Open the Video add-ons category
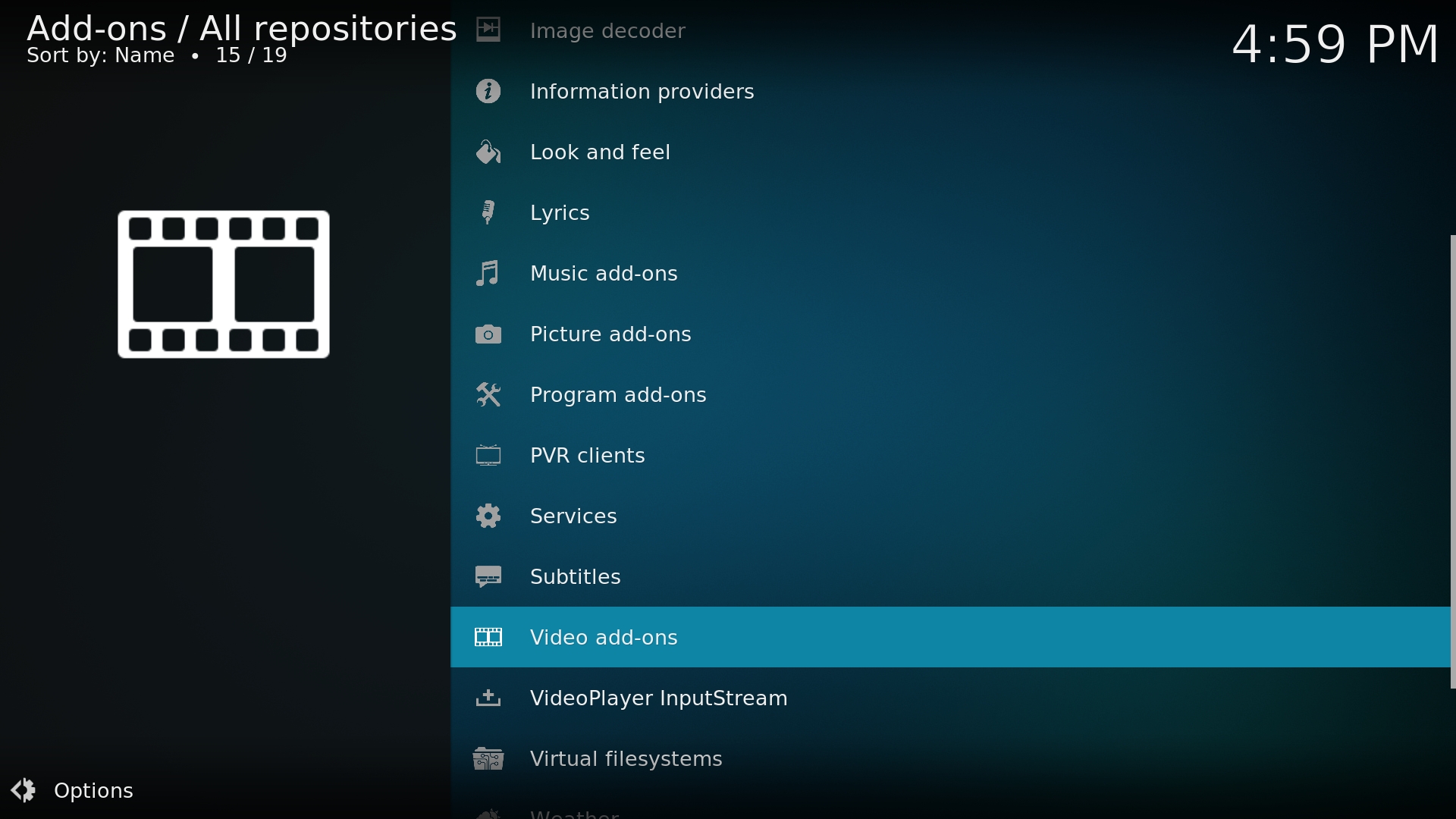 click(604, 638)
